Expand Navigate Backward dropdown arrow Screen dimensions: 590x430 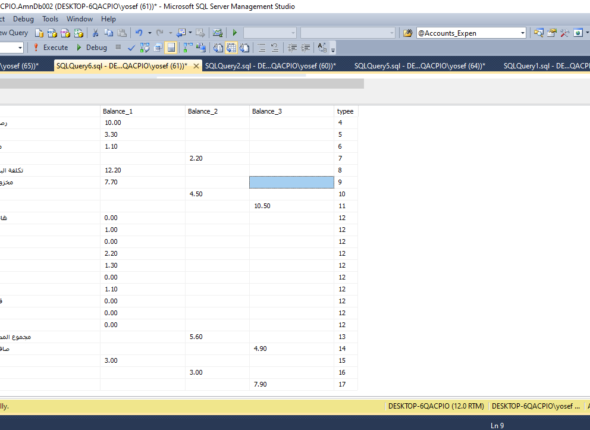(190, 33)
